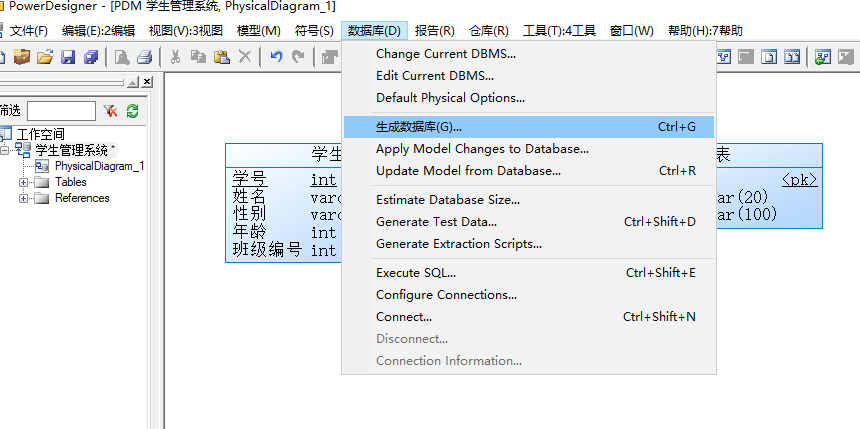Close the browser panel with X
The height and width of the screenshot is (429, 860).
147,82
